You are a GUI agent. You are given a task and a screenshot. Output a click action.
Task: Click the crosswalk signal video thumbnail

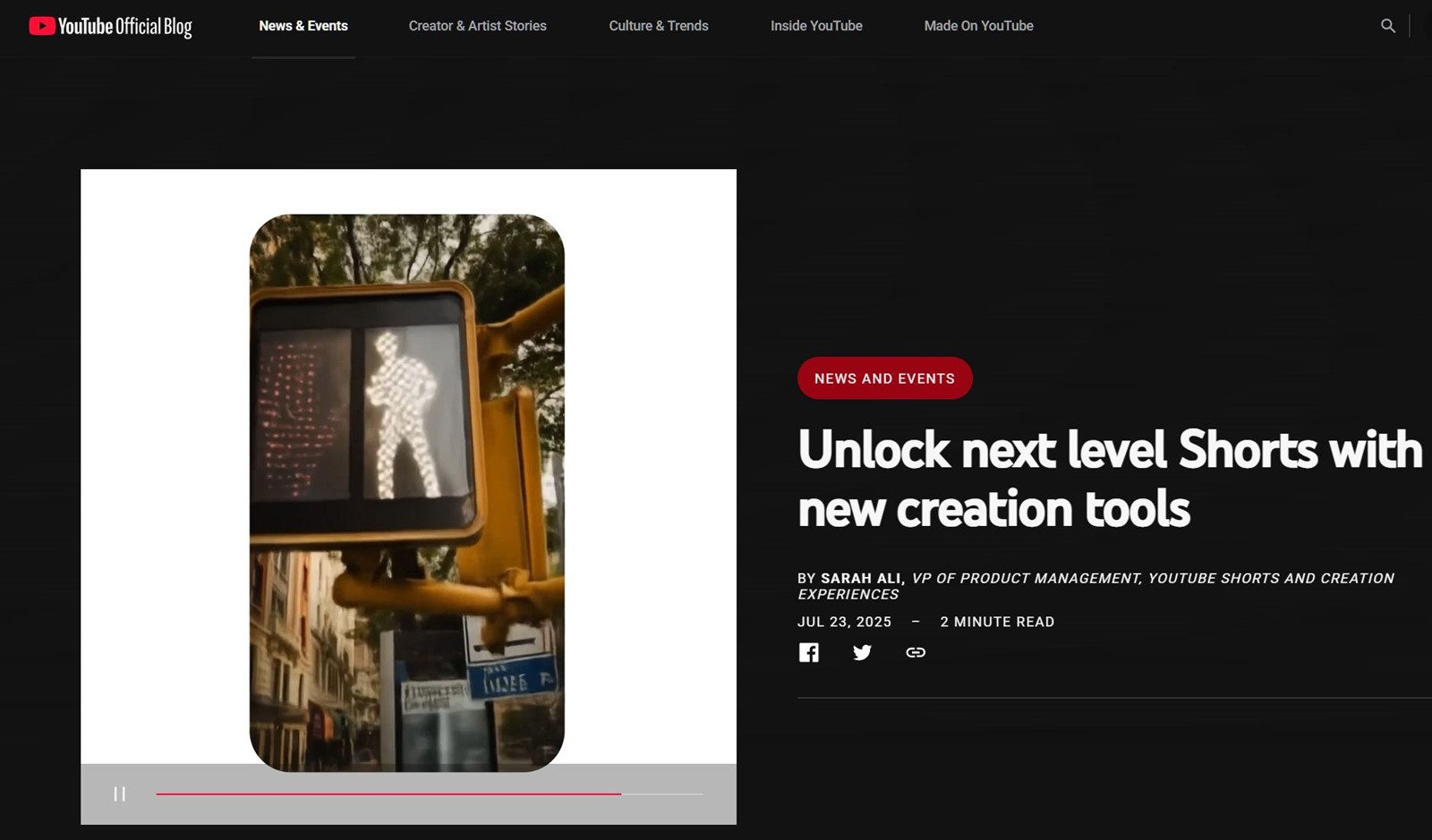(407, 492)
